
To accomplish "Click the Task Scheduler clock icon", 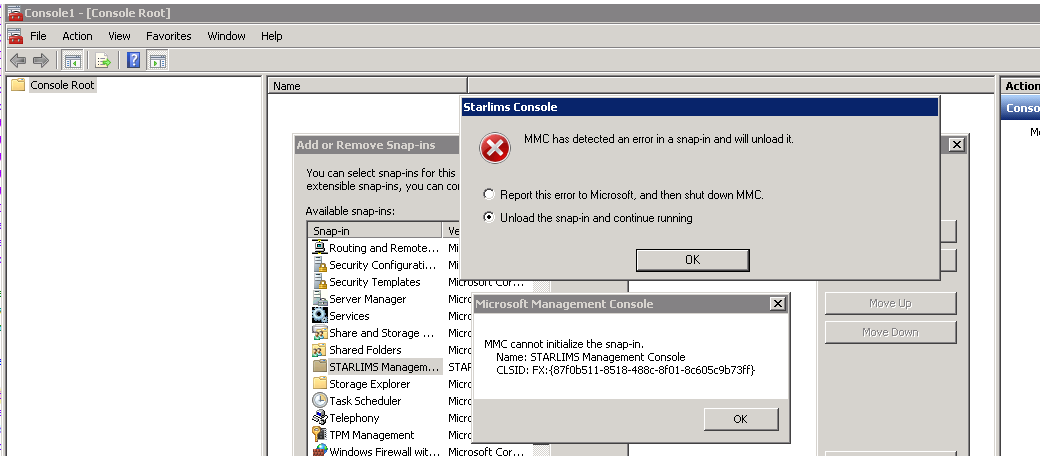I will click(x=320, y=401).
